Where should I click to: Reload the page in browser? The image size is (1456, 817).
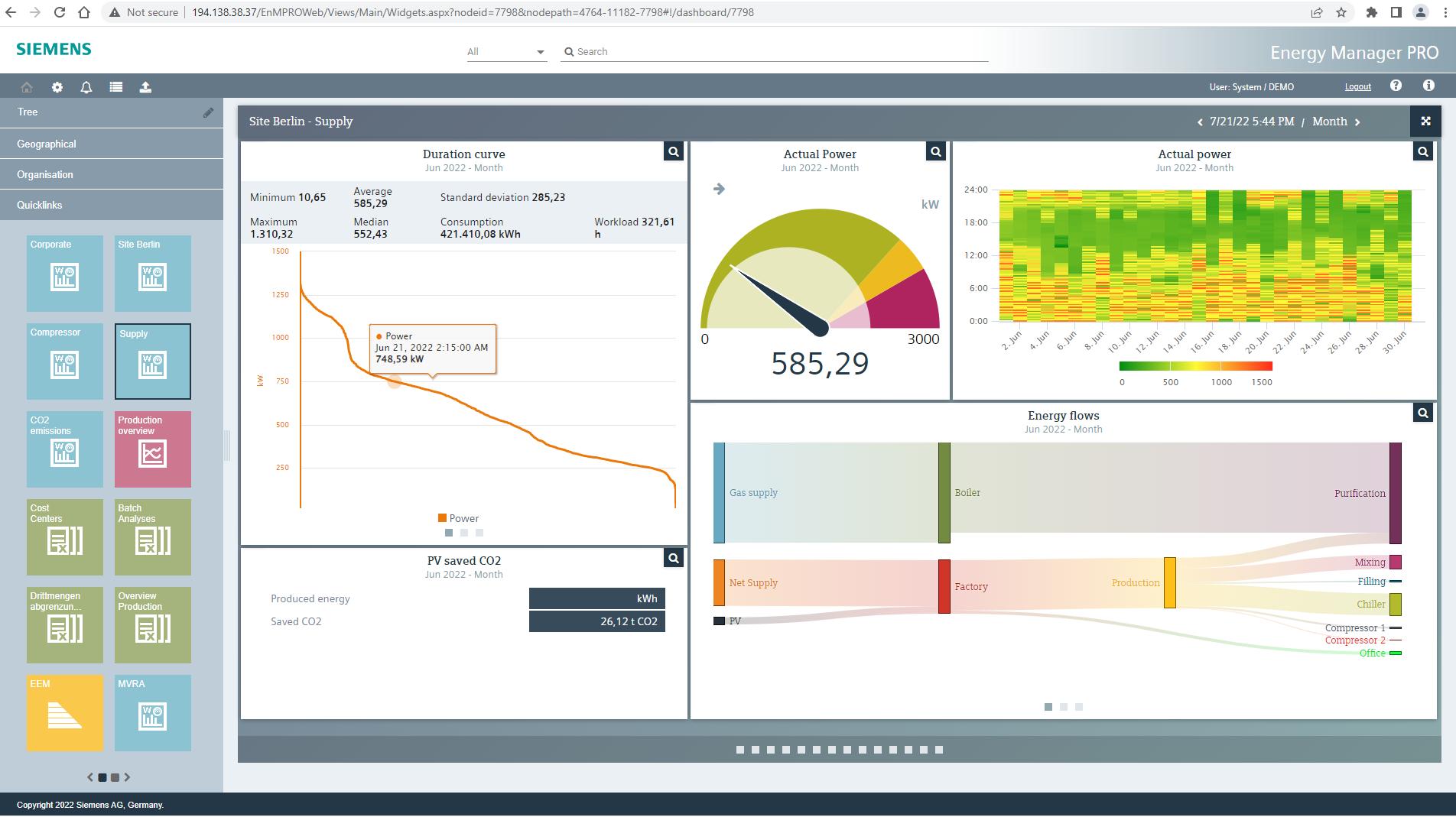60,12
